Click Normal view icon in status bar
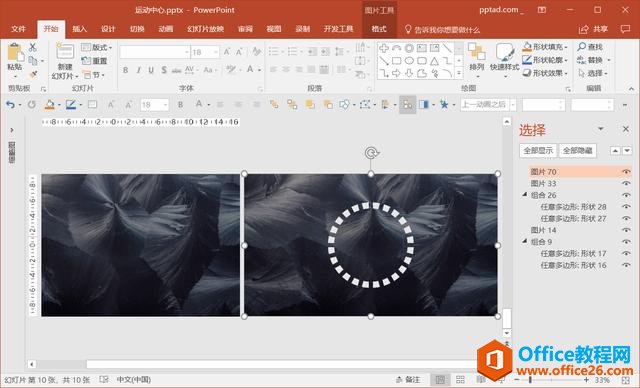The image size is (640, 388). (440, 380)
